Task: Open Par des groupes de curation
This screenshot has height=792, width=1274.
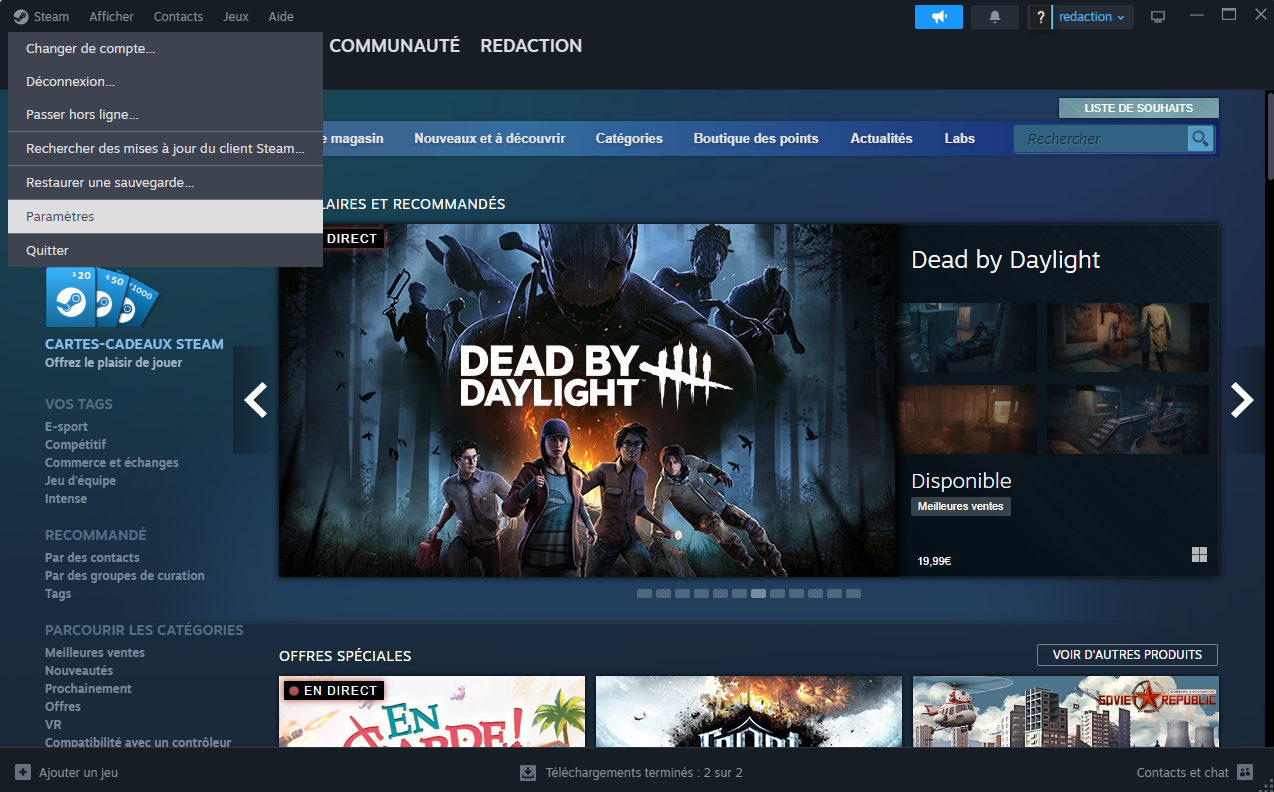Action: pyautogui.click(x=125, y=576)
